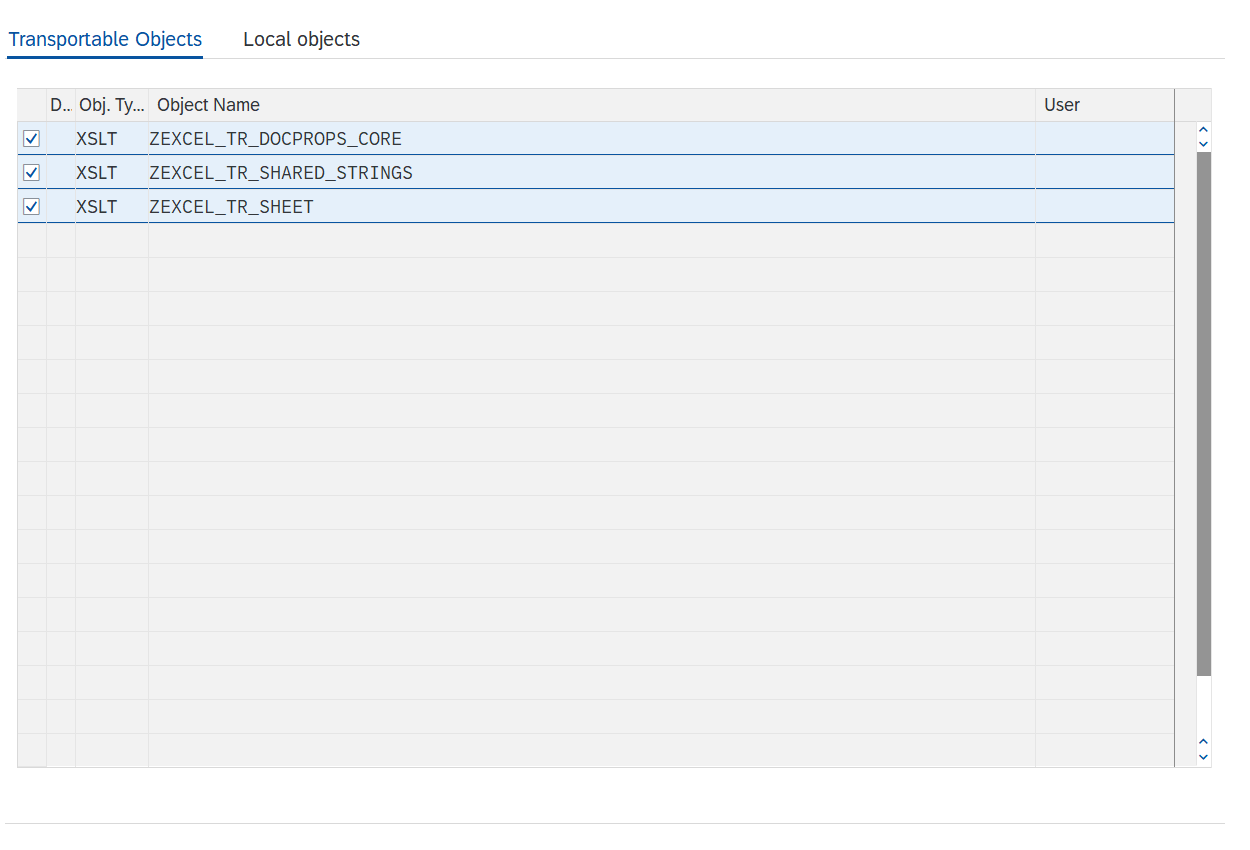Click the scrollbar down arrow below it
The width and height of the screenshot is (1250, 850).
[x=1203, y=144]
